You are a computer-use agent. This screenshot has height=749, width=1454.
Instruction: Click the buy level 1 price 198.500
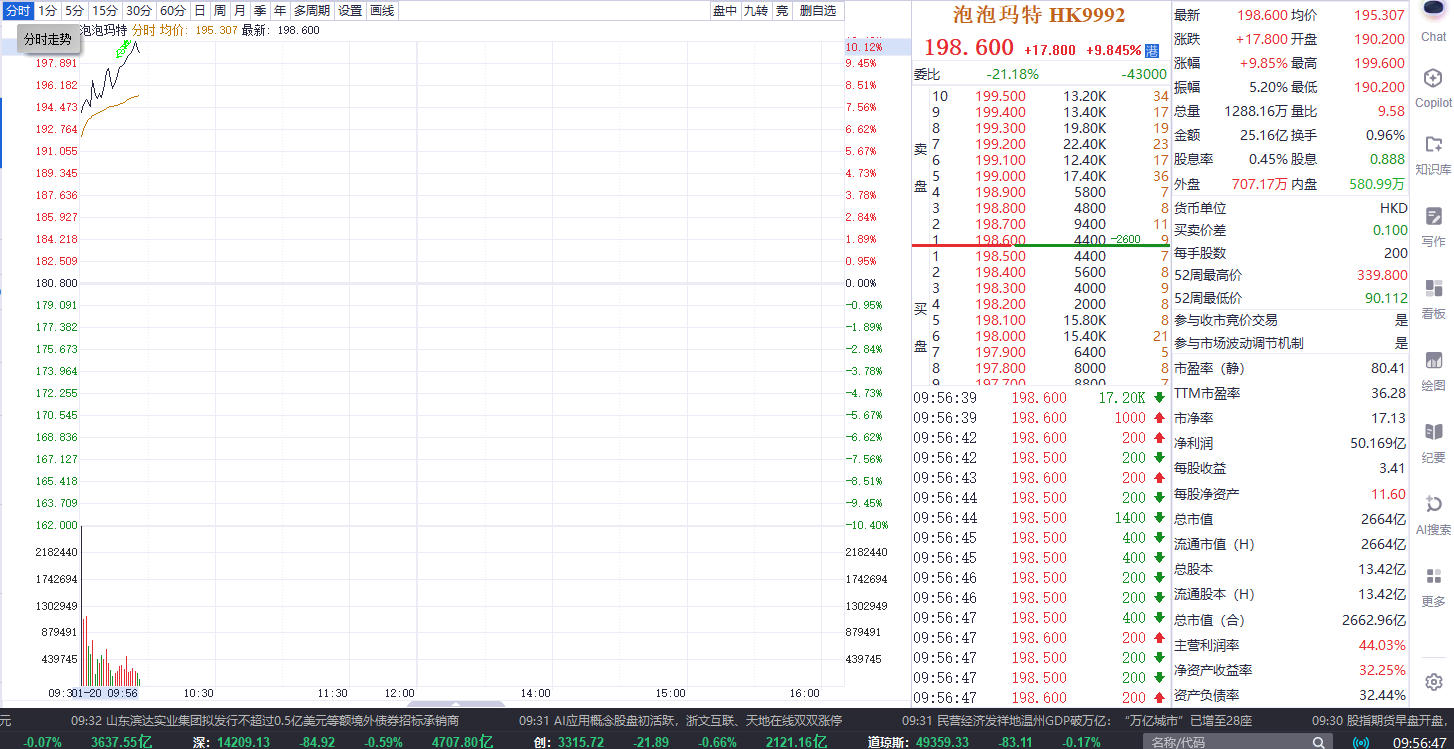pyautogui.click(x=999, y=256)
